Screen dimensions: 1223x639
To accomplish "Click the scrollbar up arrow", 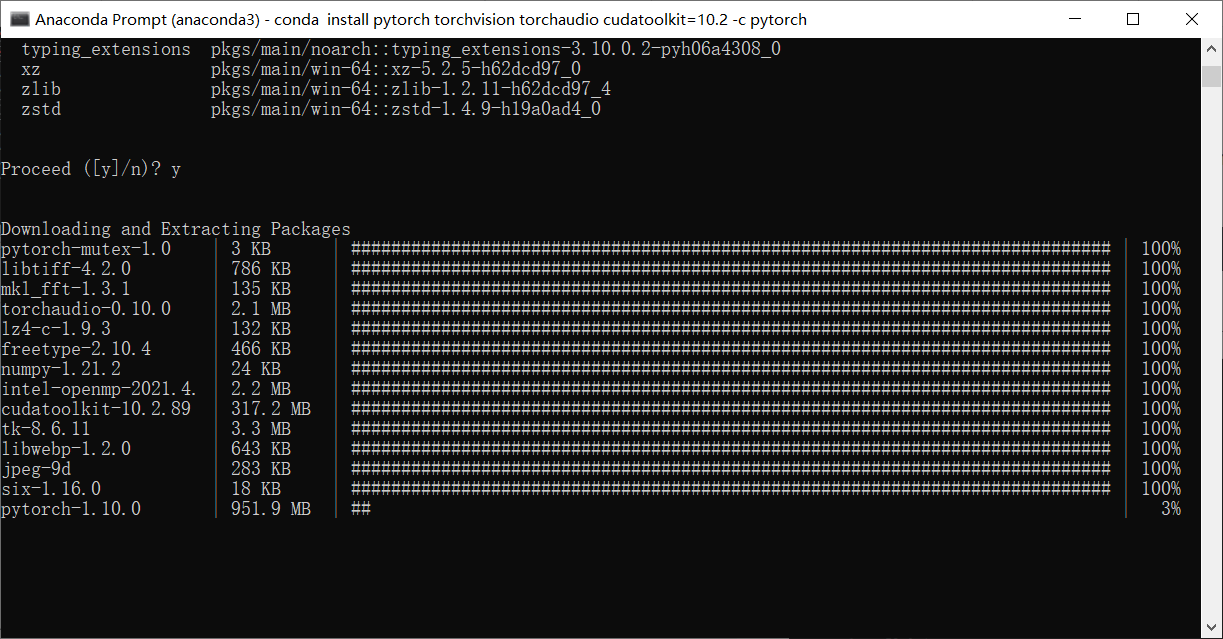I will coord(1211,48).
